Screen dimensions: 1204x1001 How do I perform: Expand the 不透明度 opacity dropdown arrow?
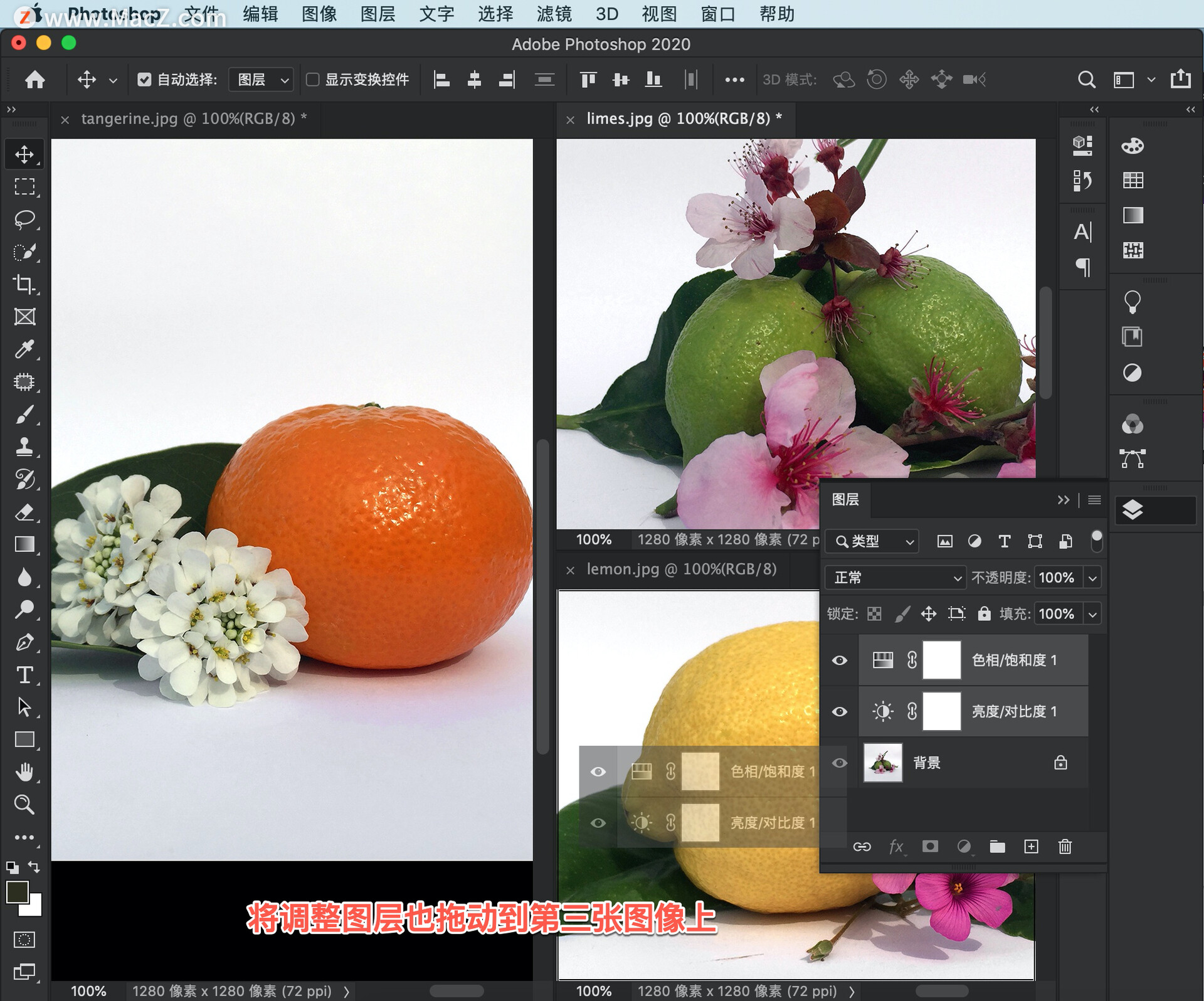1092,578
